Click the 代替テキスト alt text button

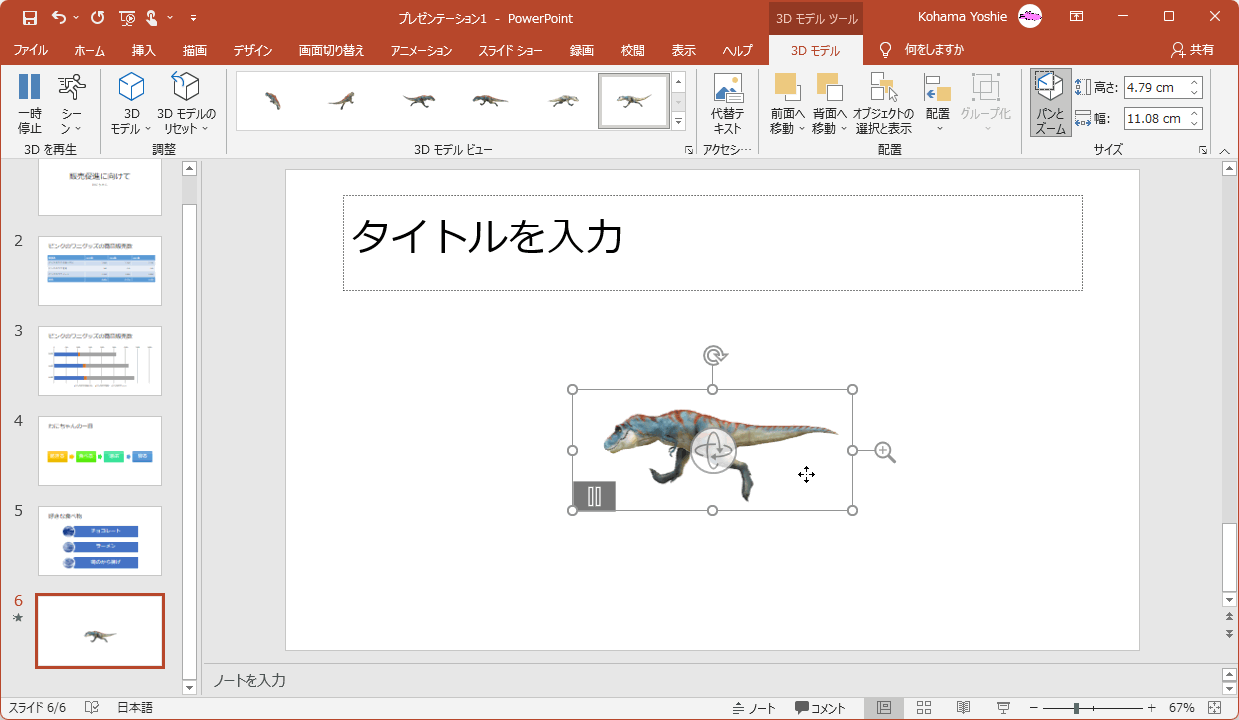[727, 104]
